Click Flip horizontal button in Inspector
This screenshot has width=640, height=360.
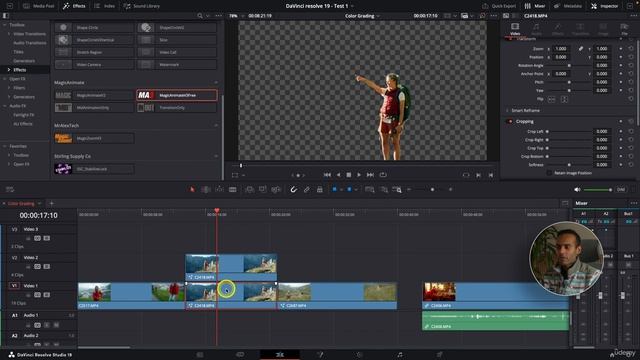[552, 99]
